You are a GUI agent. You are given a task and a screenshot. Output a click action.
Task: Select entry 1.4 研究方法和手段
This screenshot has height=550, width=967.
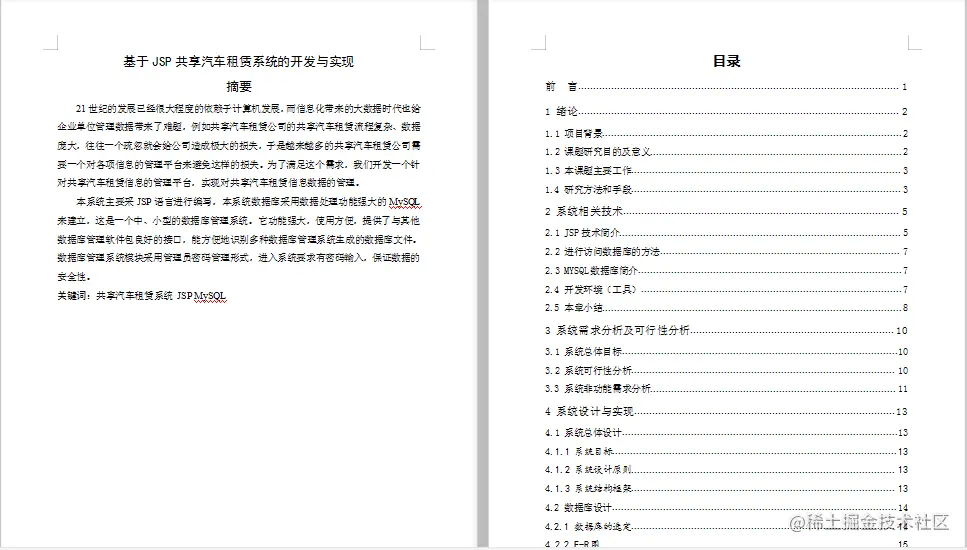pos(726,189)
